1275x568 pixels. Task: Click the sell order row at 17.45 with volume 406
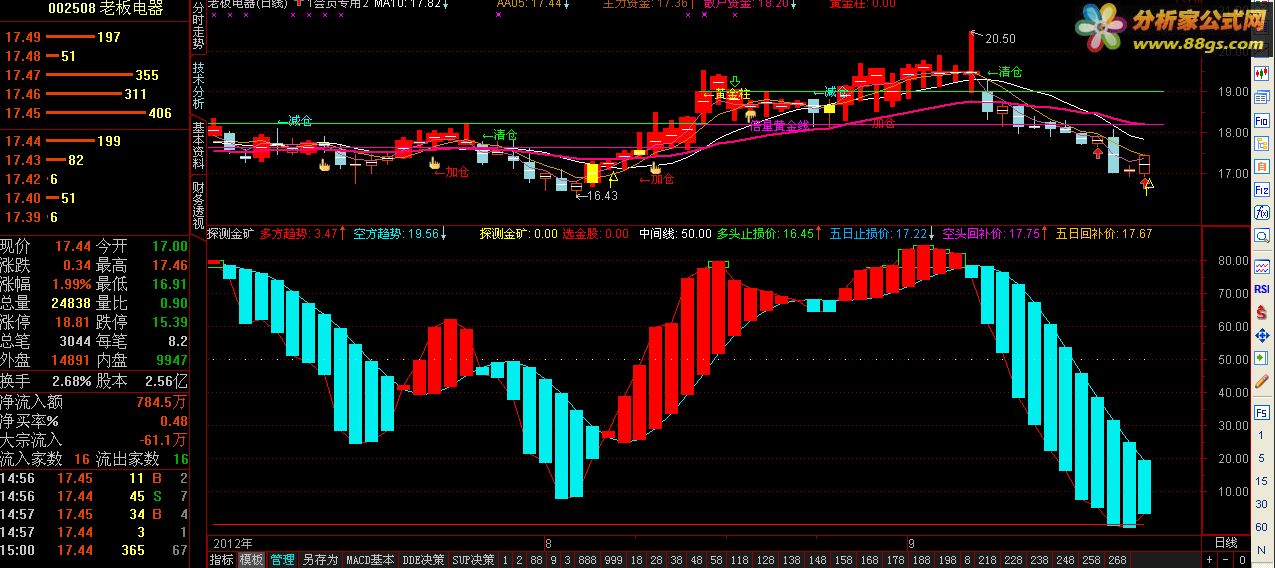94,113
